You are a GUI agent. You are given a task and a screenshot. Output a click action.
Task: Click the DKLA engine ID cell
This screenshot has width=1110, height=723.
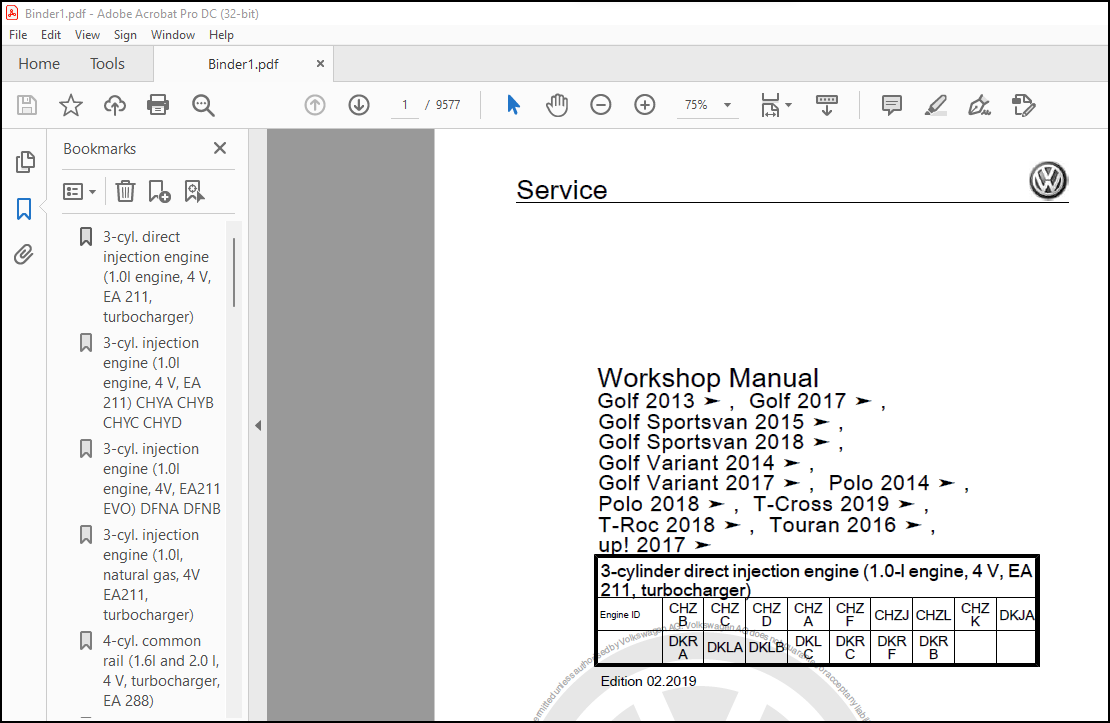[x=724, y=647]
